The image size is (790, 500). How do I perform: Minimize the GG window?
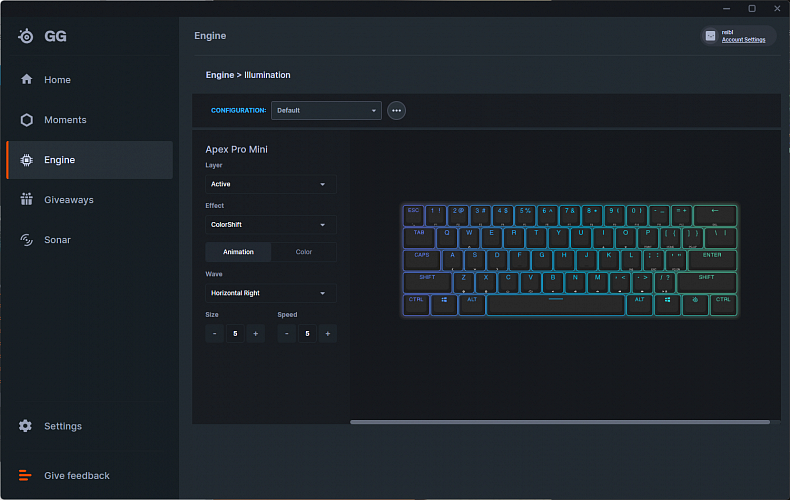point(727,9)
